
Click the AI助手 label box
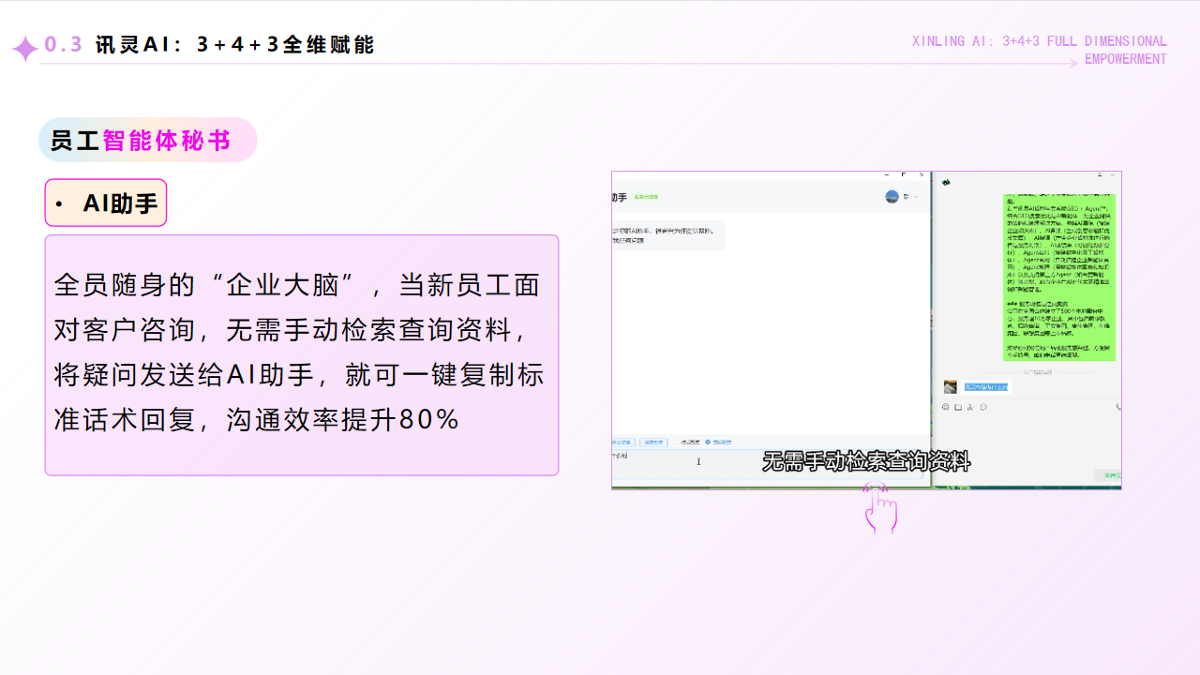pos(106,204)
